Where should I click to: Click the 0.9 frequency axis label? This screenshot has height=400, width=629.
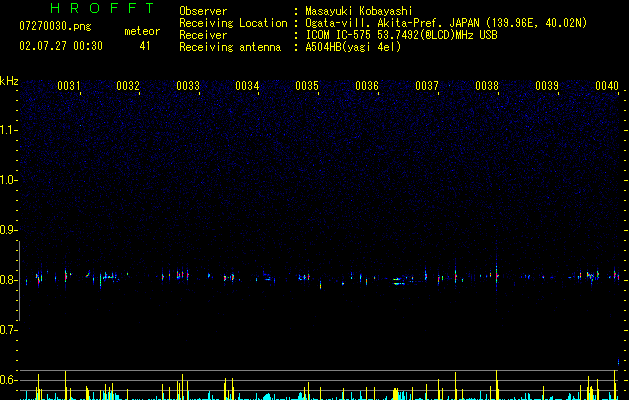pos(9,230)
